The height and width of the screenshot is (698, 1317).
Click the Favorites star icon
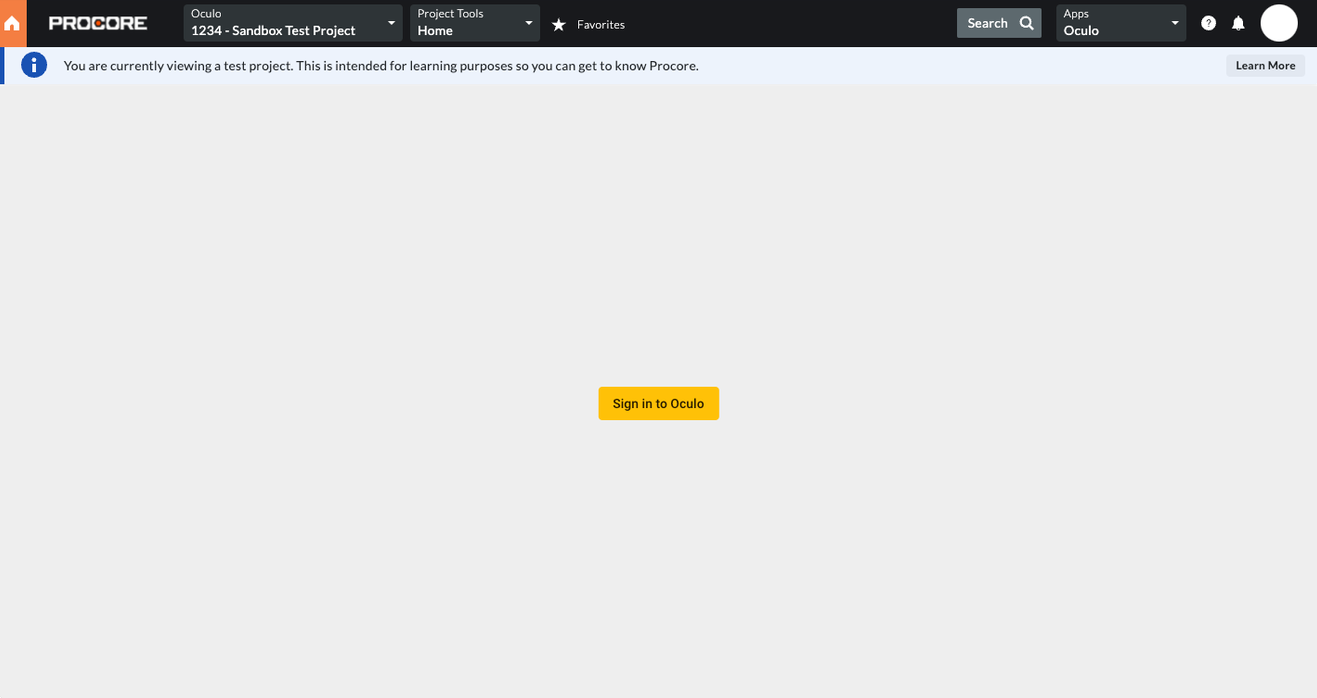[x=558, y=24]
